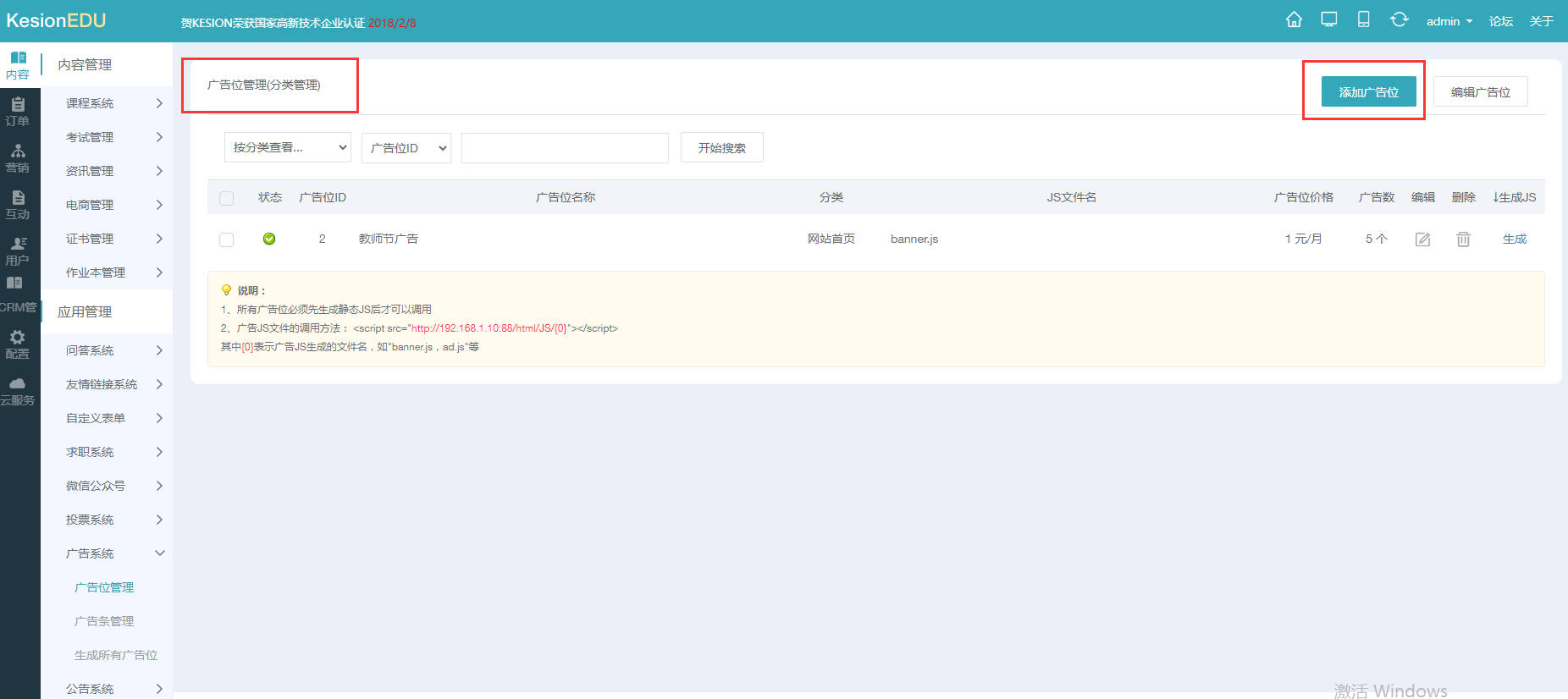Viewport: 1568px width, 699px height.
Task: Open the 广告位ID search type dropdown
Action: tap(406, 147)
